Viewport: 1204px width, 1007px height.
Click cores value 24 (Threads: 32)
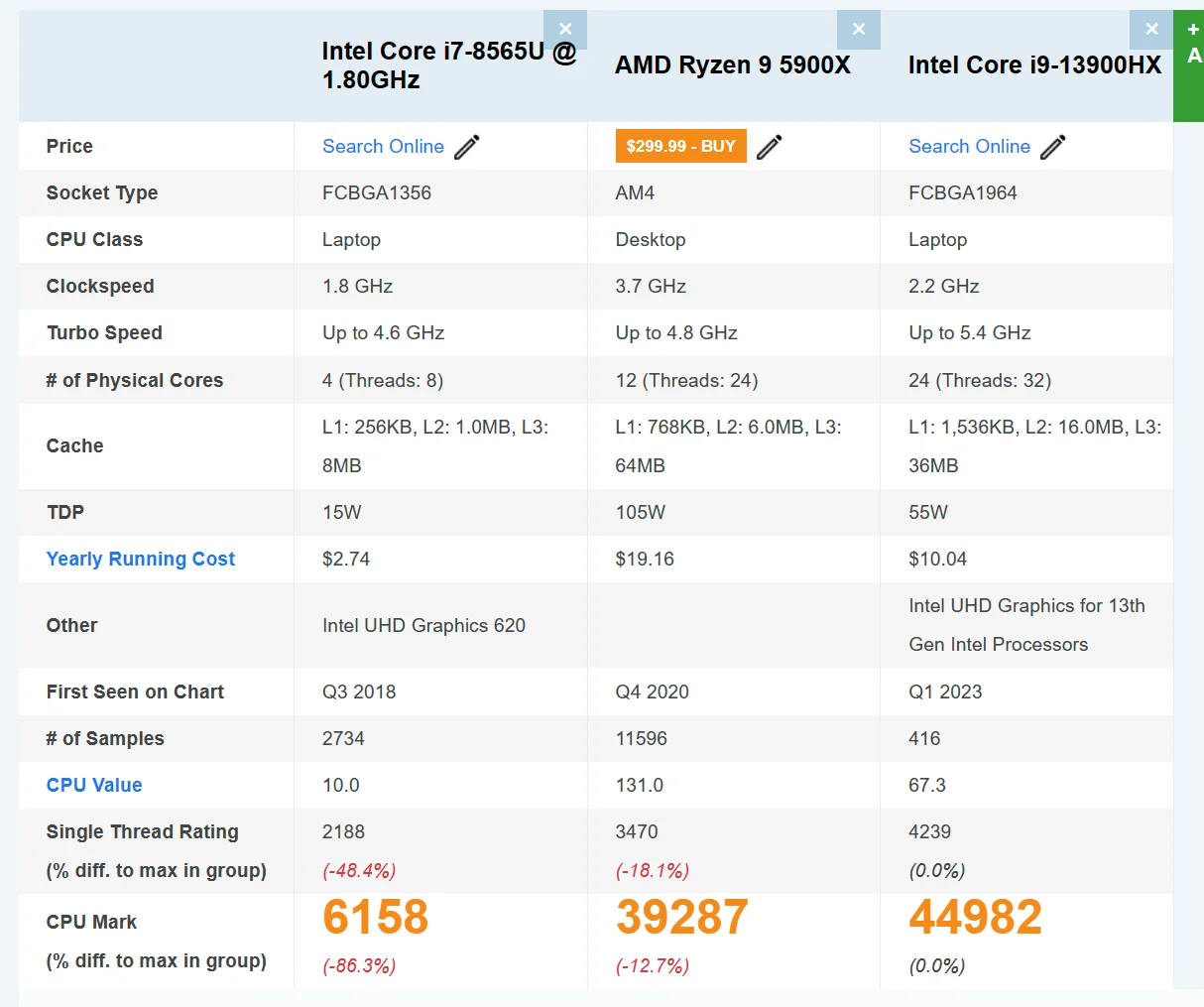pyautogui.click(x=980, y=380)
